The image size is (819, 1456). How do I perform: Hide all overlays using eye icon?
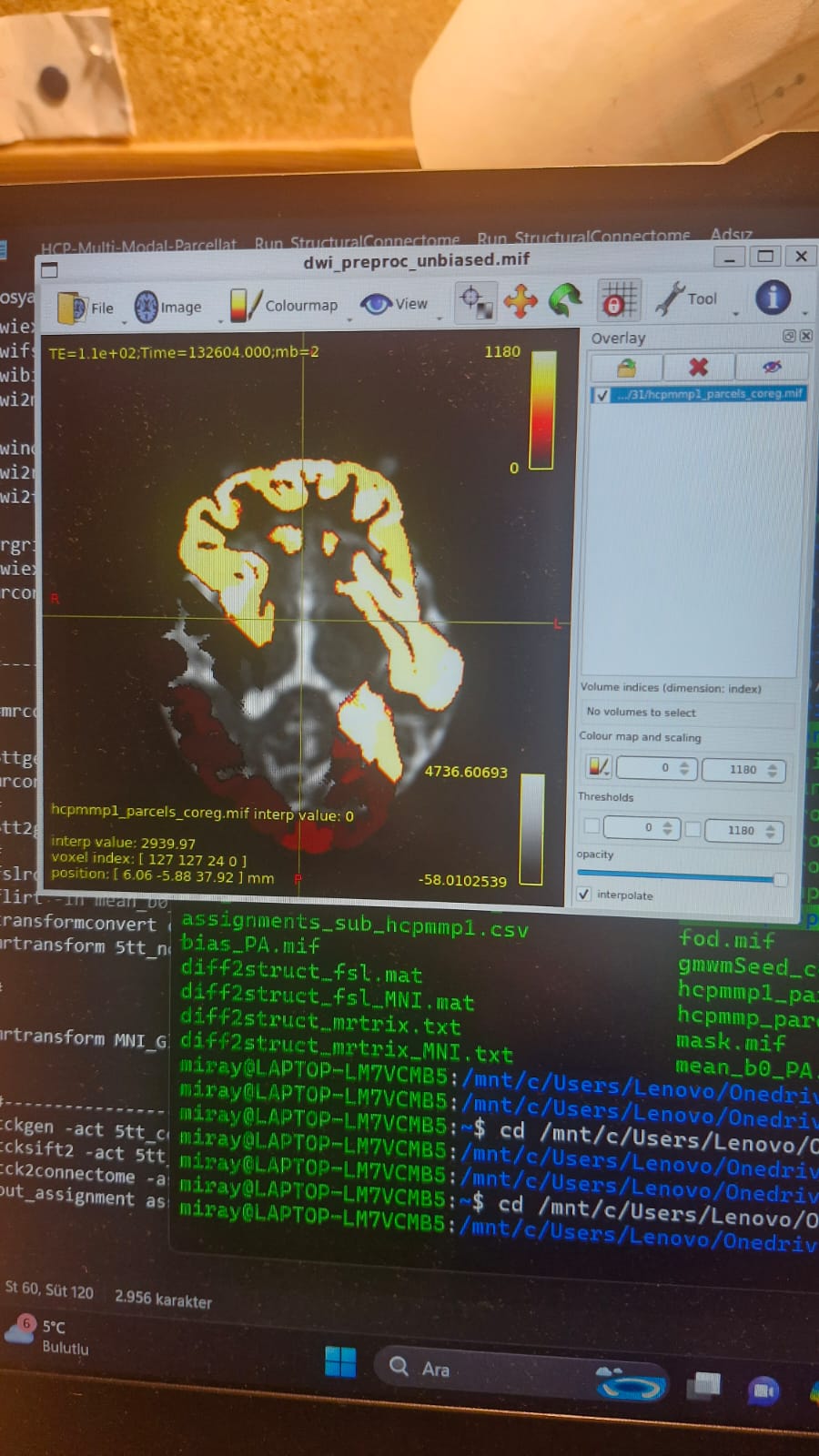[x=772, y=367]
